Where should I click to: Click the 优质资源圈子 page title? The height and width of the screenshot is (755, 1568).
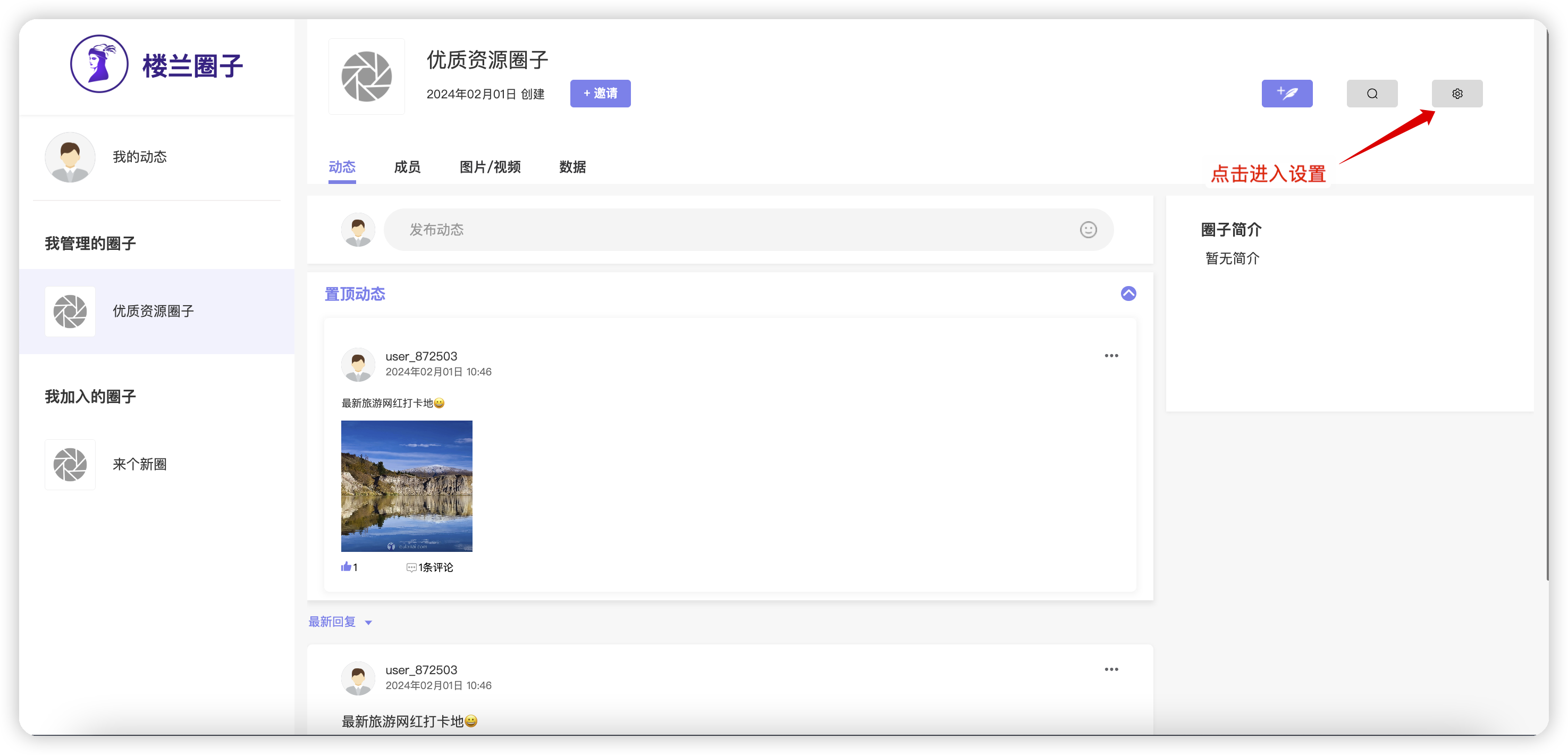pyautogui.click(x=487, y=60)
